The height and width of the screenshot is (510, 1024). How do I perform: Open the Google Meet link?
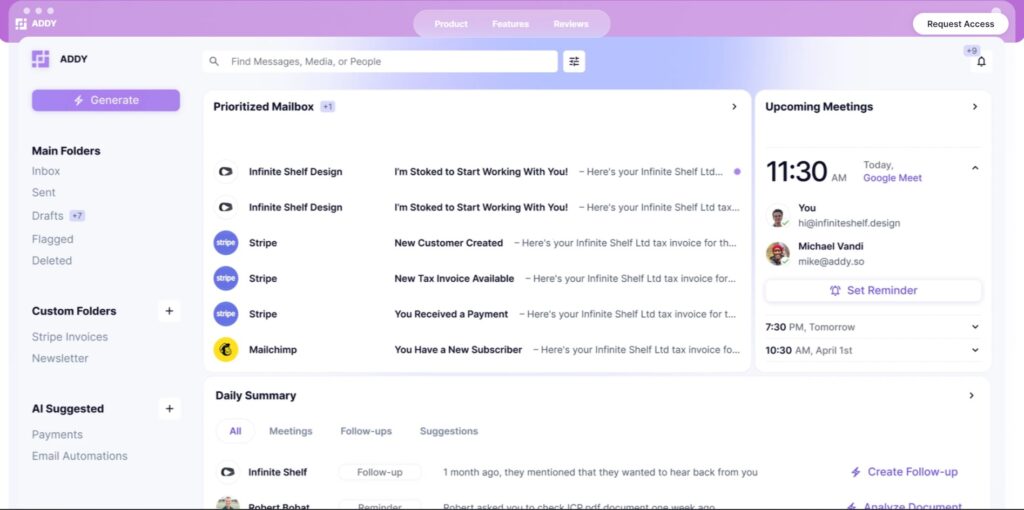(892, 178)
